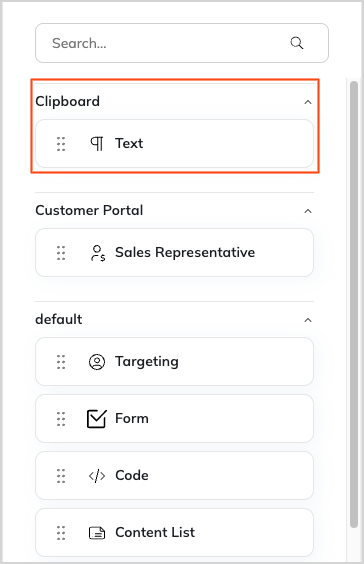Collapse the Customer Portal section chevron
This screenshot has width=364, height=564.
308,211
